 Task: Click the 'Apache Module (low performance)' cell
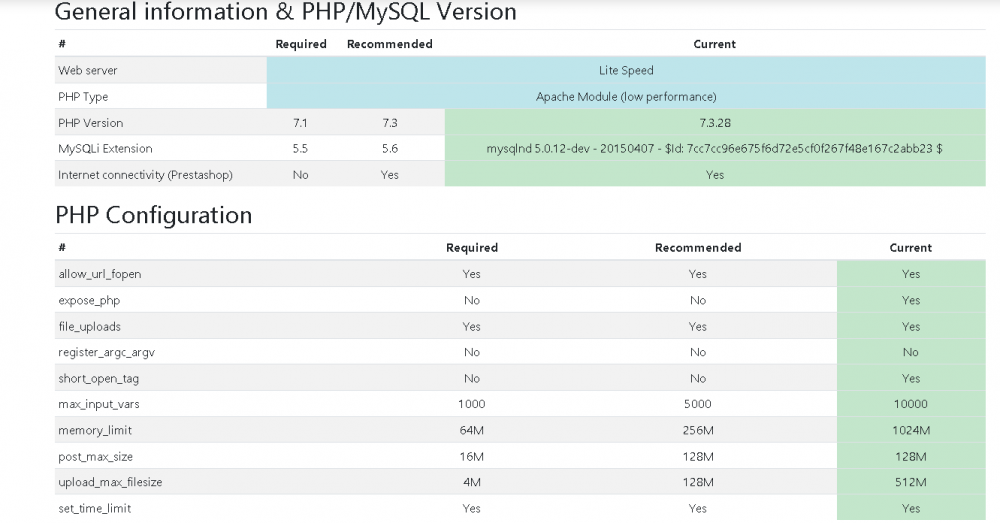click(625, 97)
